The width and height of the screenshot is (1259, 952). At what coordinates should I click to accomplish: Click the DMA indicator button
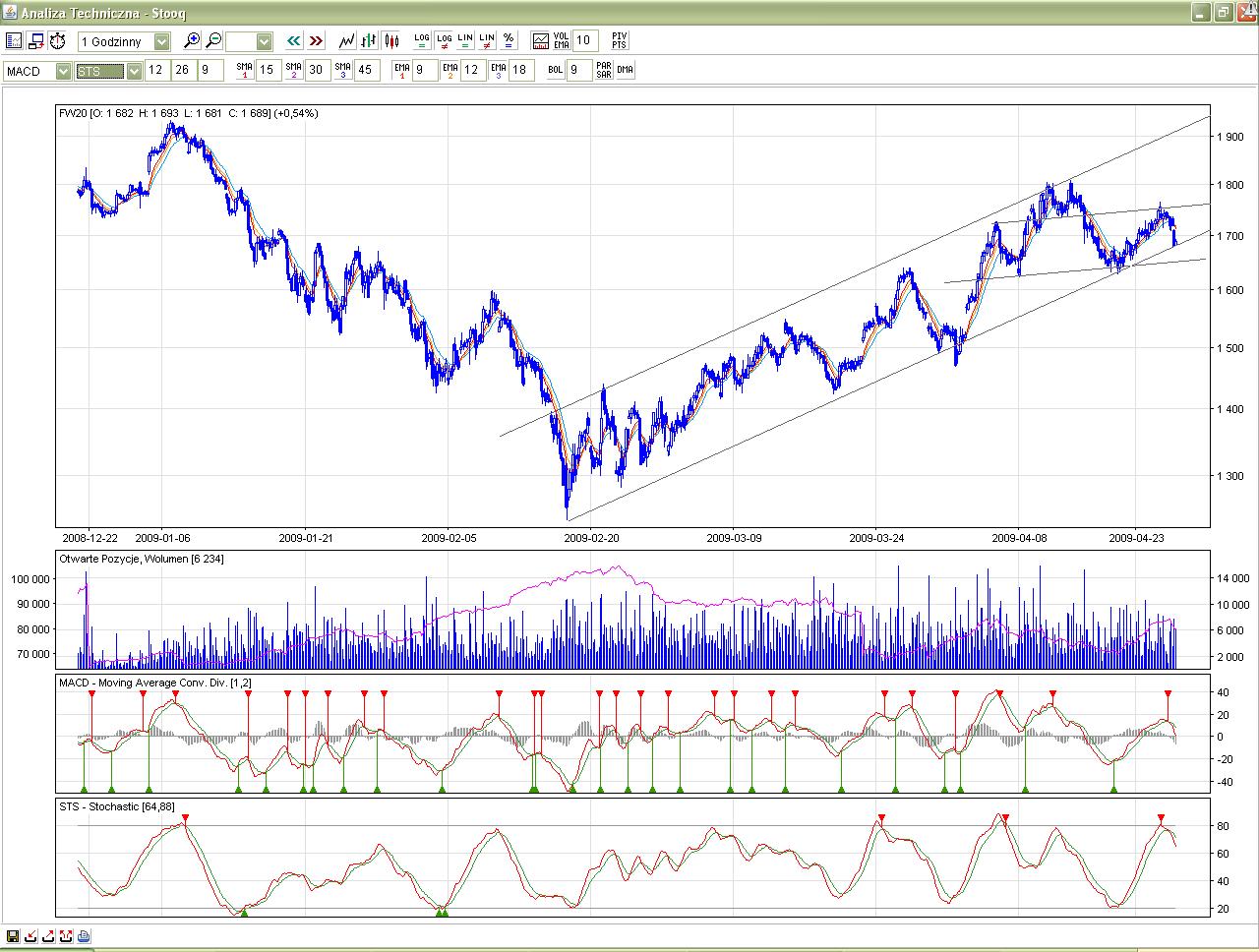tap(626, 70)
